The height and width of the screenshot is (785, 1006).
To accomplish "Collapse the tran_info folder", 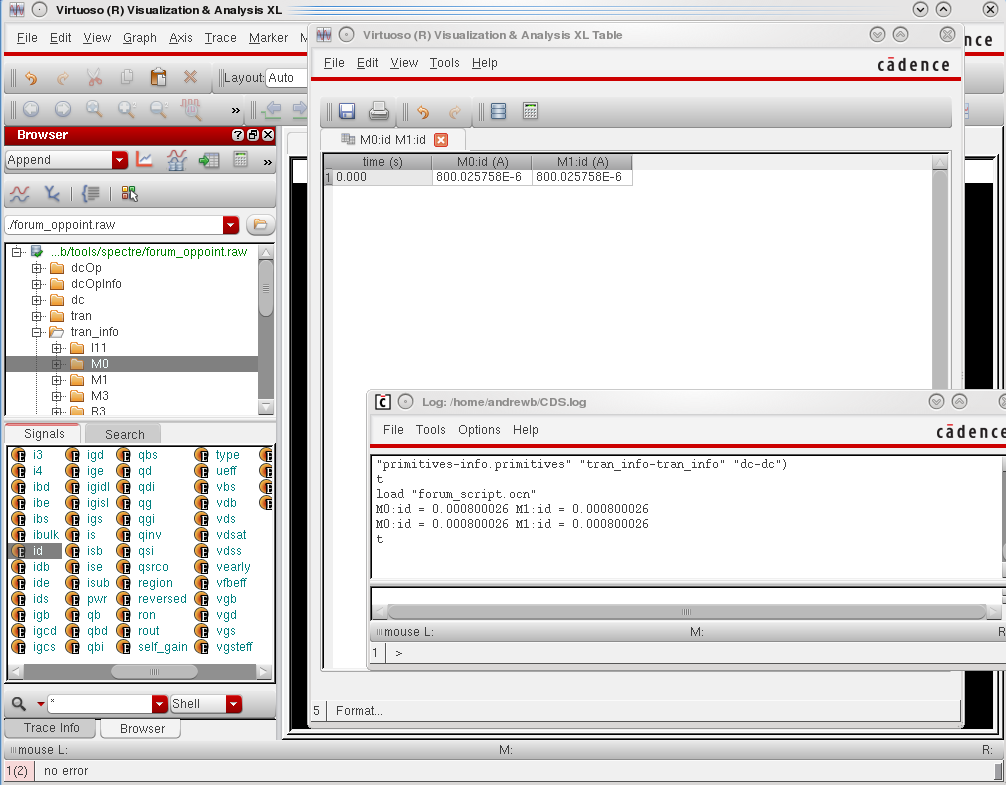I will coord(37,332).
